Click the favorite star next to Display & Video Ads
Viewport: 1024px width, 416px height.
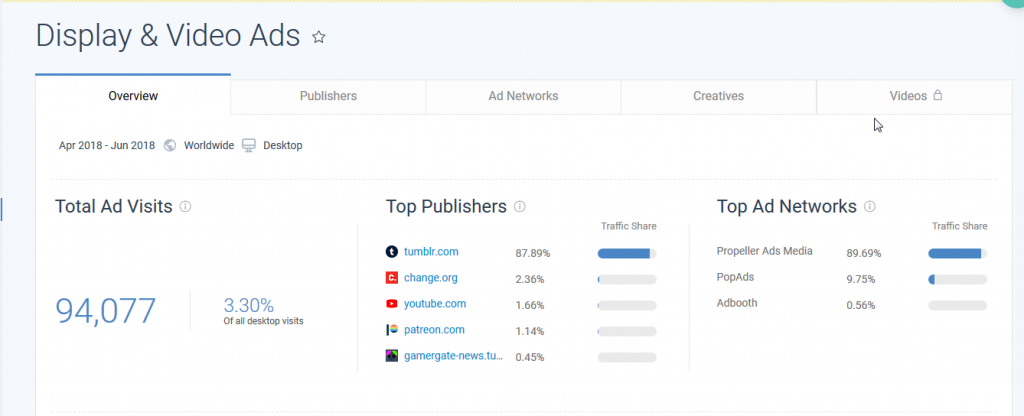(x=319, y=37)
